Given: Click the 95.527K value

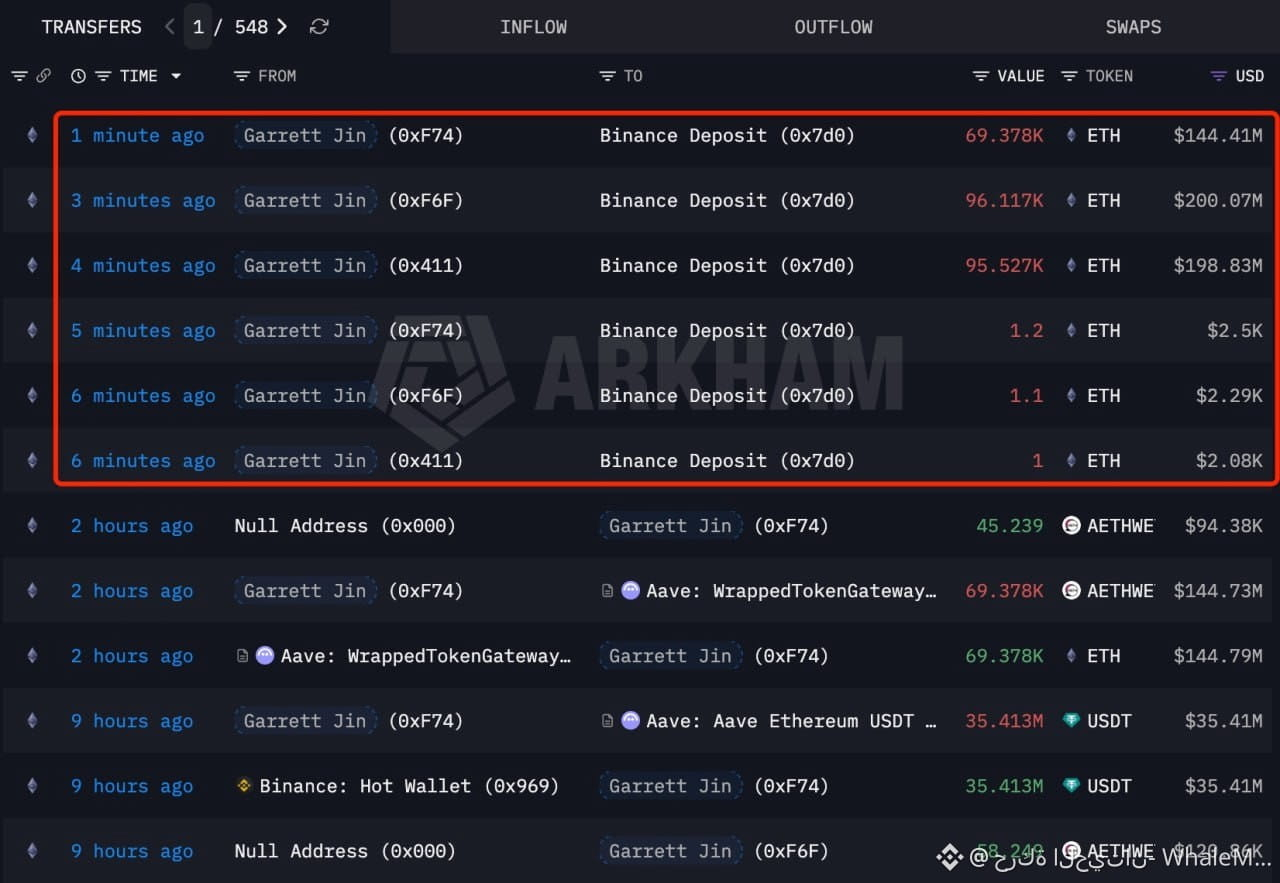Looking at the screenshot, I should click(1004, 265).
